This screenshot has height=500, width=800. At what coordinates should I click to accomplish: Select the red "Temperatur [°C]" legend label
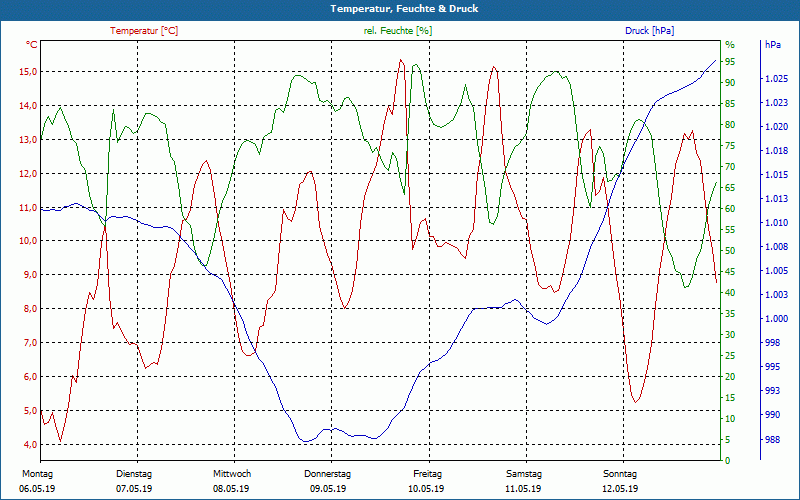pos(144,31)
